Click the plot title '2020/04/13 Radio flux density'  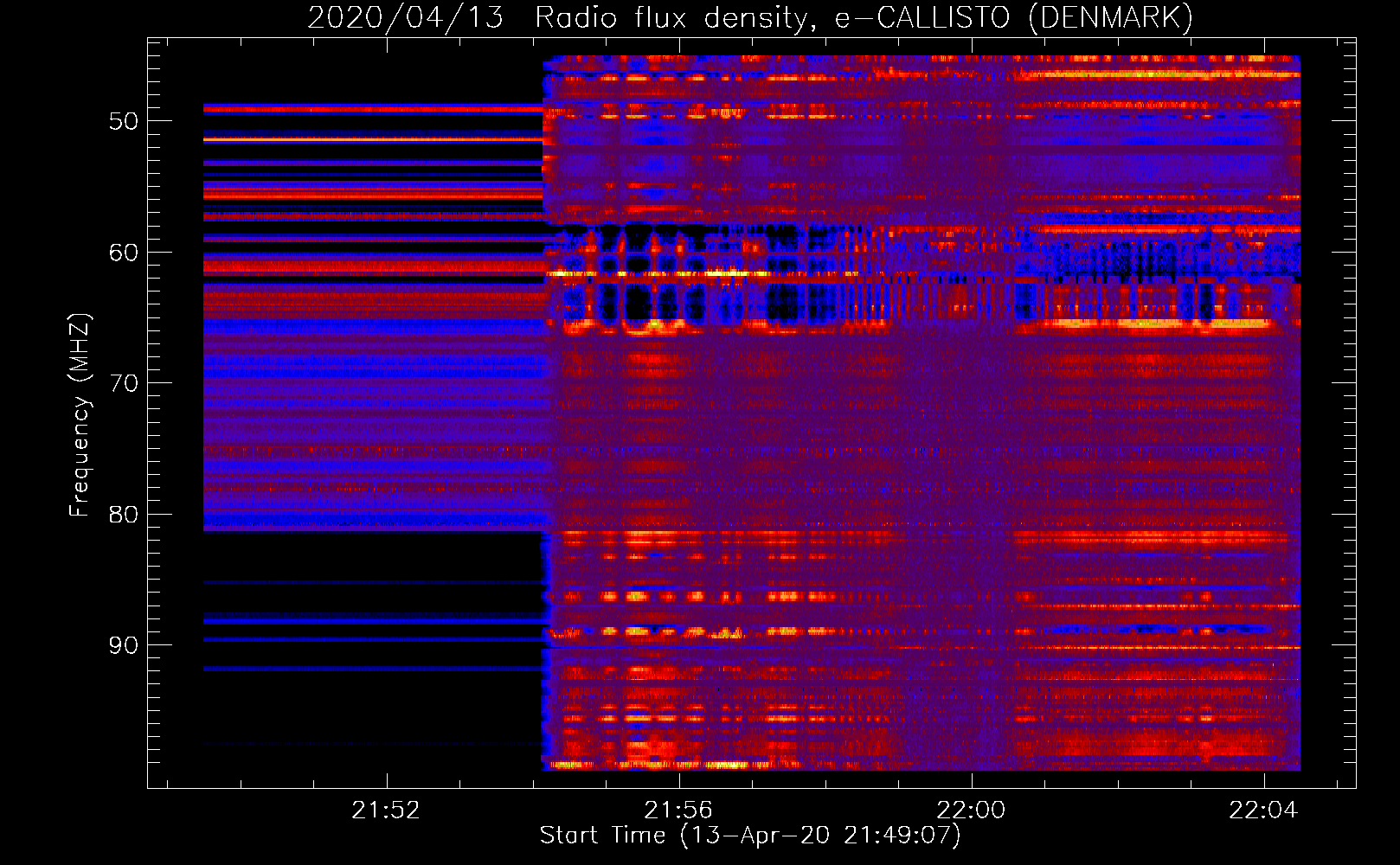click(750, 17)
